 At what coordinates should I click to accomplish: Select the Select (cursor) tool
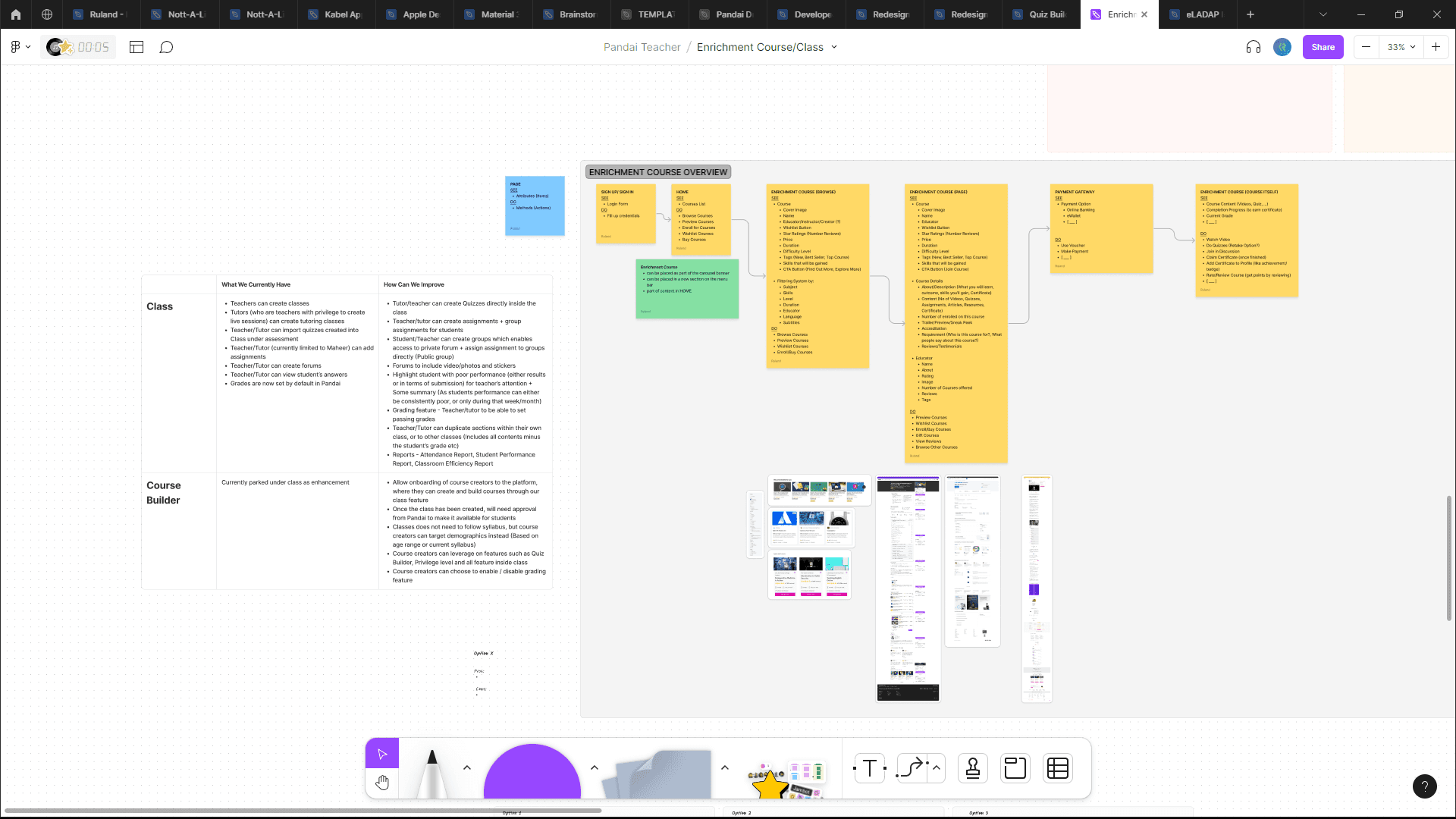(382, 754)
